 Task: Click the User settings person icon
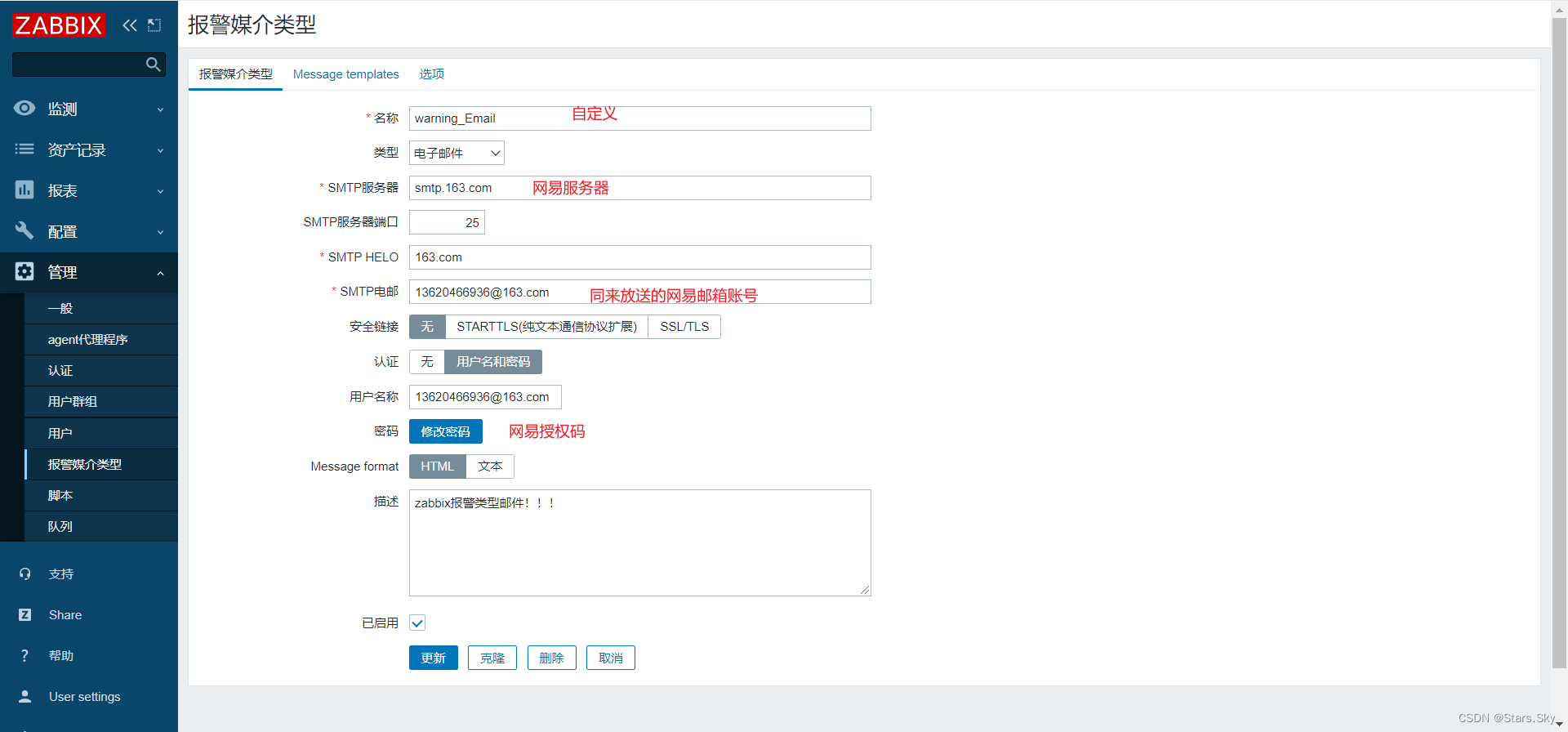24,697
